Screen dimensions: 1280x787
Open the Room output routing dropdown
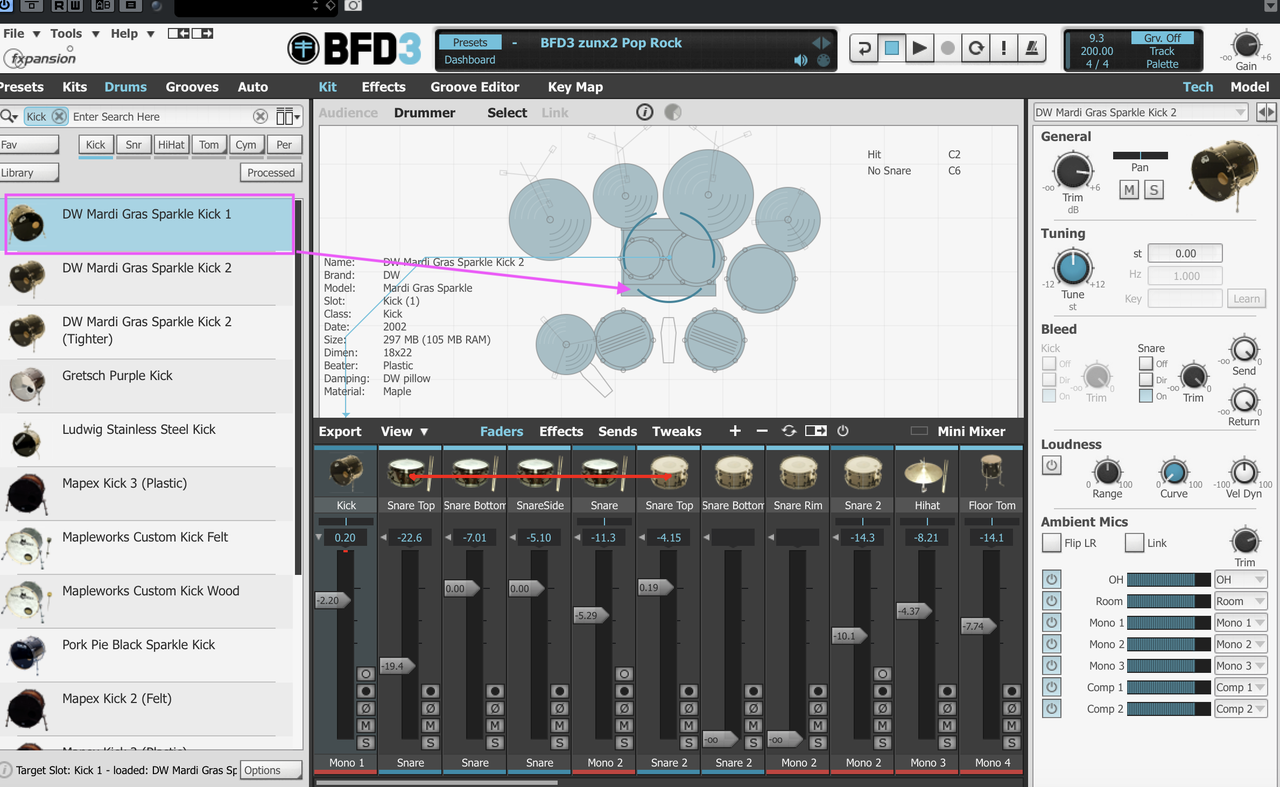1240,601
